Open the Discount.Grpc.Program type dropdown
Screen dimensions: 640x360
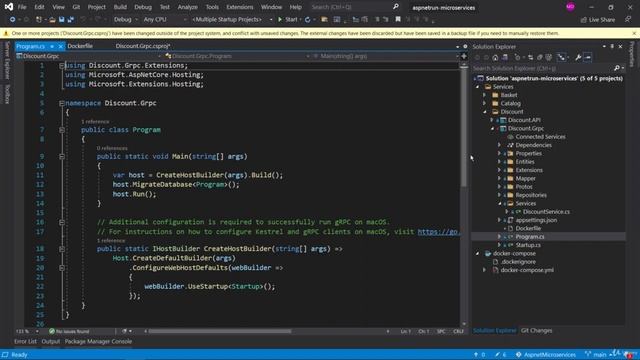pyautogui.click(x=237, y=56)
